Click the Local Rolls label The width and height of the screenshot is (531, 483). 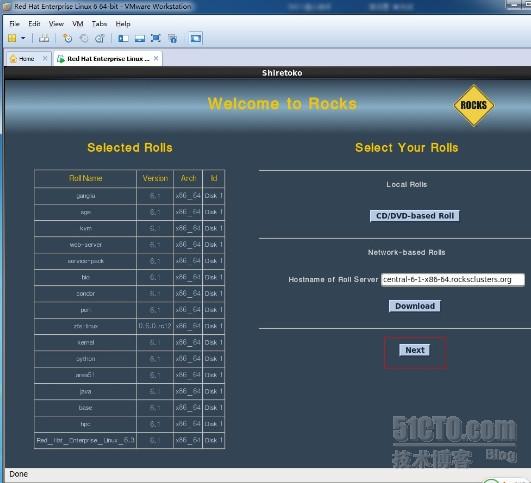406,185
